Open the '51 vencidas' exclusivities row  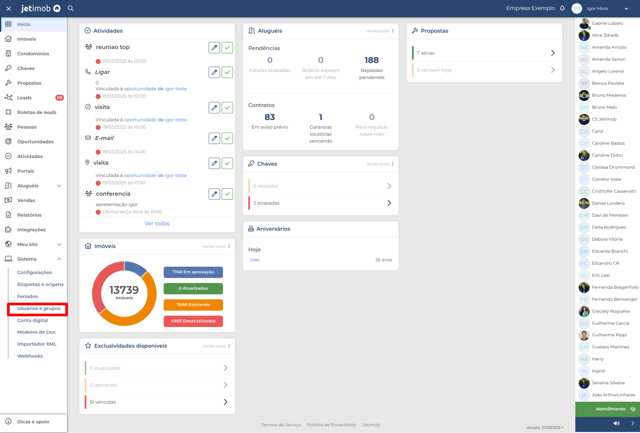pos(157,402)
